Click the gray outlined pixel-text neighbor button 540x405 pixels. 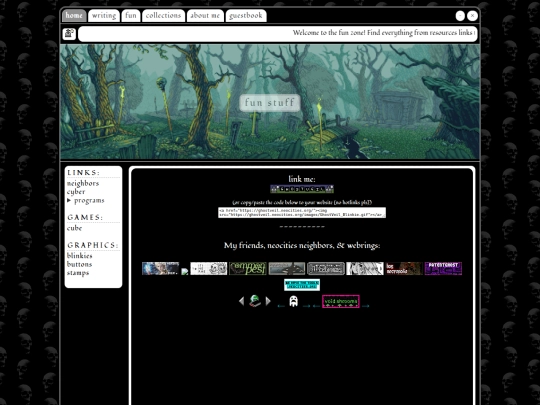point(326,269)
